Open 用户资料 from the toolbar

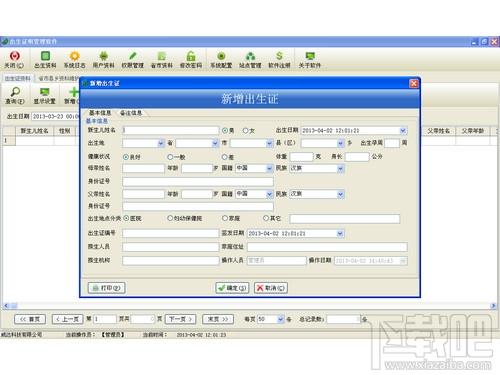pyautogui.click(x=103, y=60)
